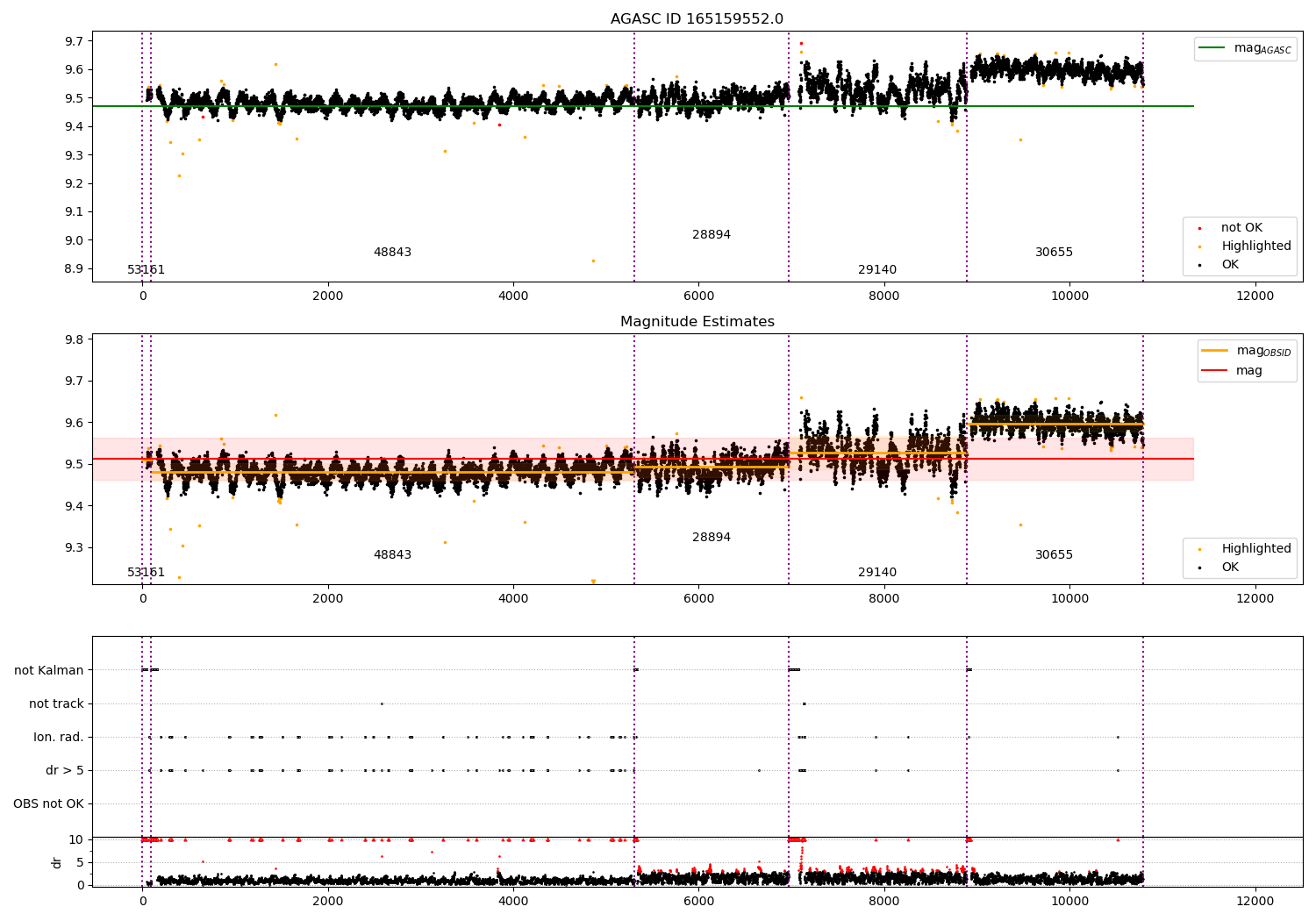Screen dimensions: 1316x921
Task: Click the vertical 'dr' axis label
Action: point(57,862)
